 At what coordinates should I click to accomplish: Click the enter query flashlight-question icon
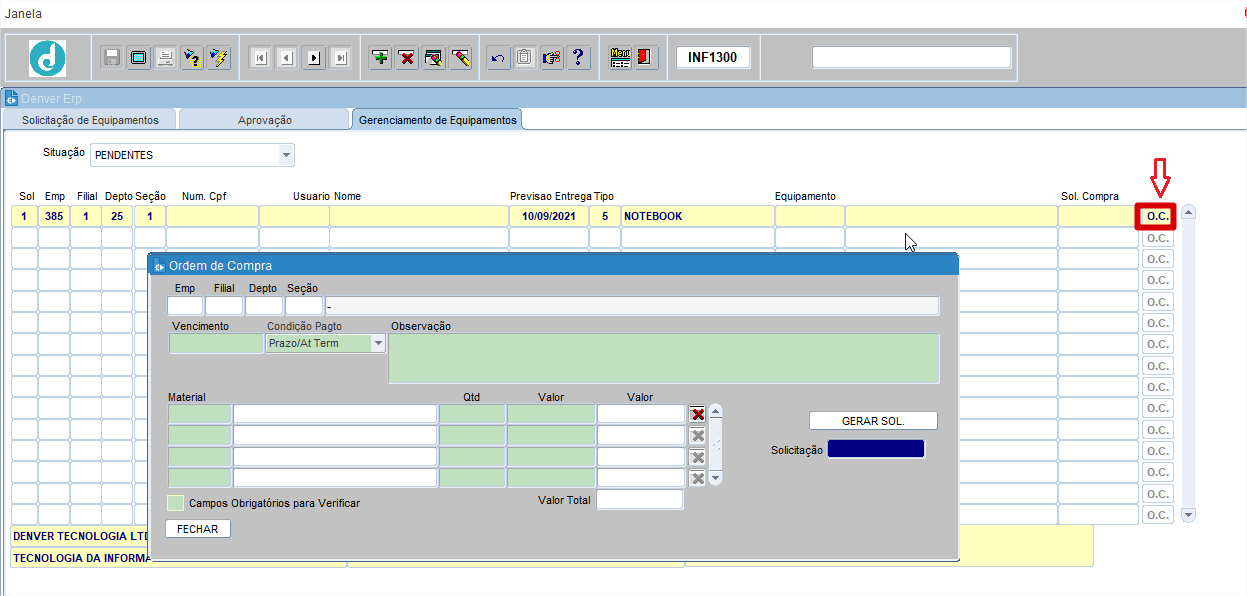pyautogui.click(x=193, y=57)
